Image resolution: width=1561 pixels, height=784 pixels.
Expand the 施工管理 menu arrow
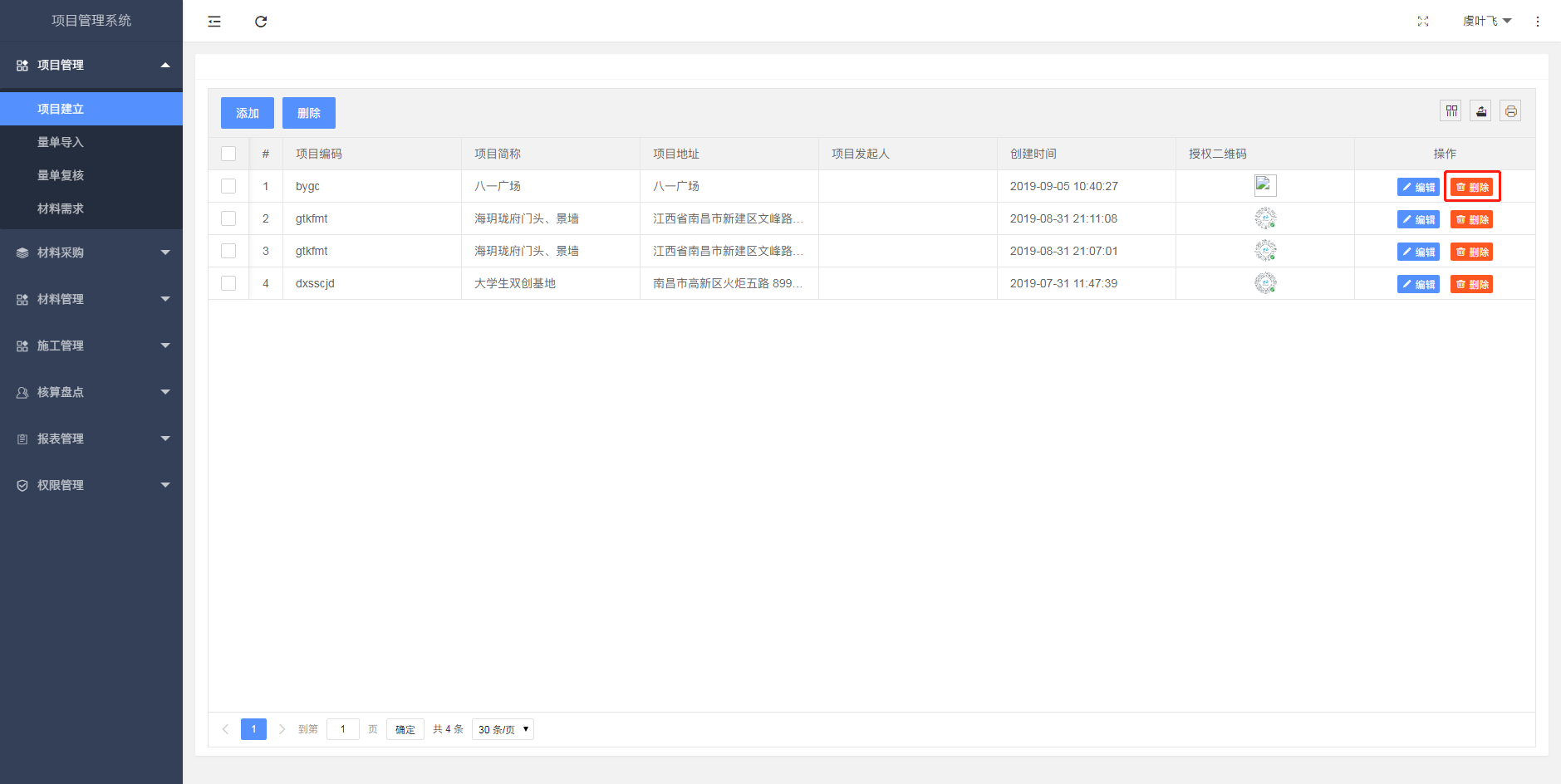click(x=165, y=345)
